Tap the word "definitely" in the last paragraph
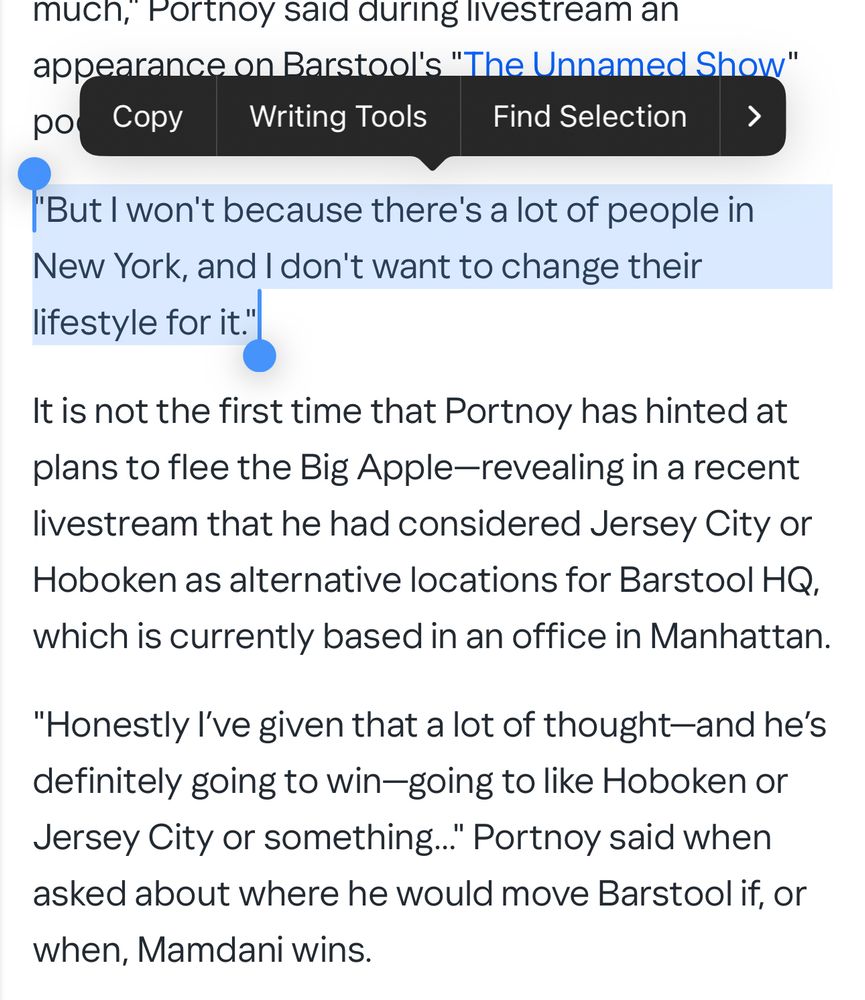The image size is (865, 1000). (x=107, y=781)
